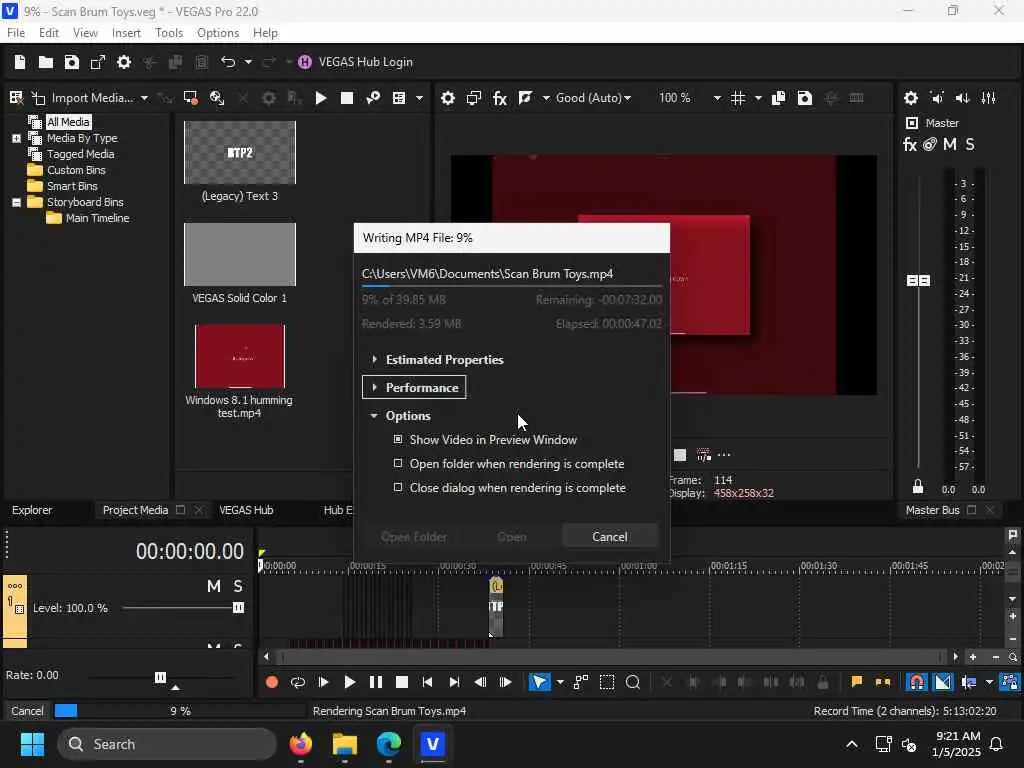Open Master Bus audio properties gear

[911, 98]
